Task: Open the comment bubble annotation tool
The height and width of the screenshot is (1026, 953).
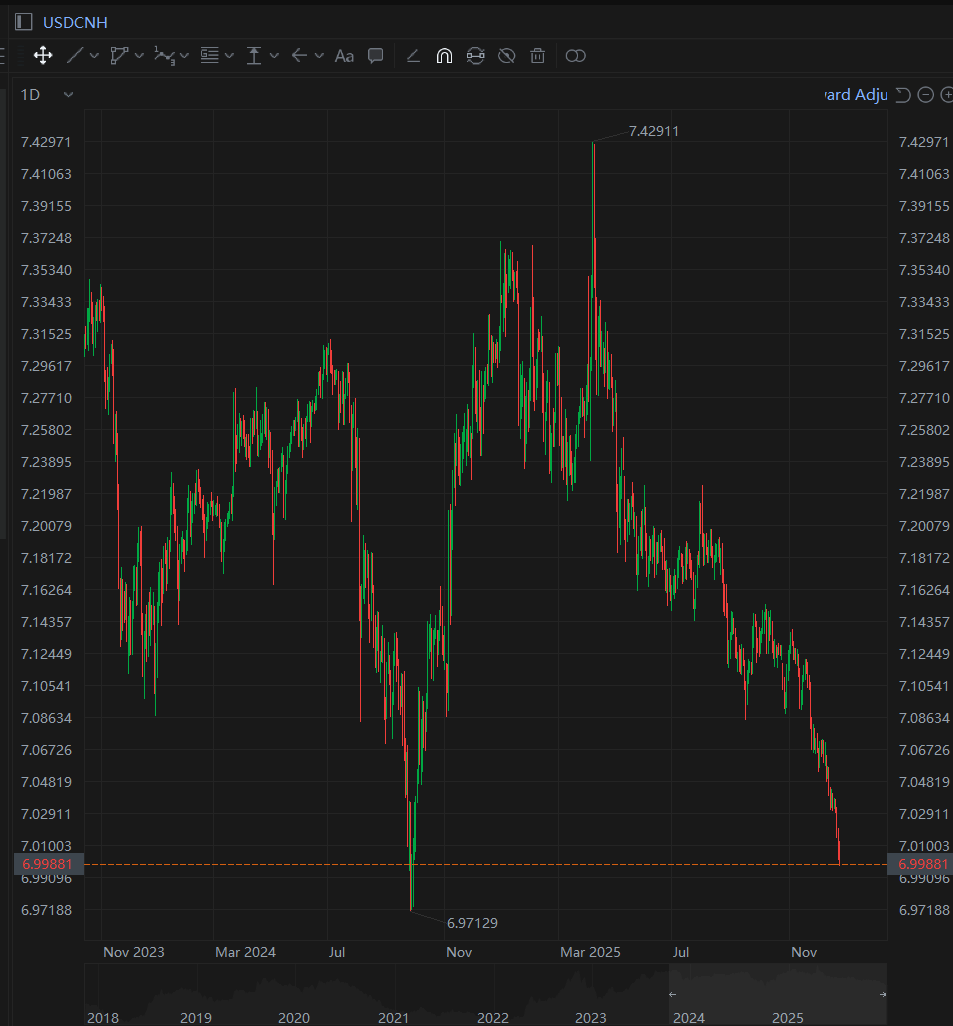Action: [375, 56]
